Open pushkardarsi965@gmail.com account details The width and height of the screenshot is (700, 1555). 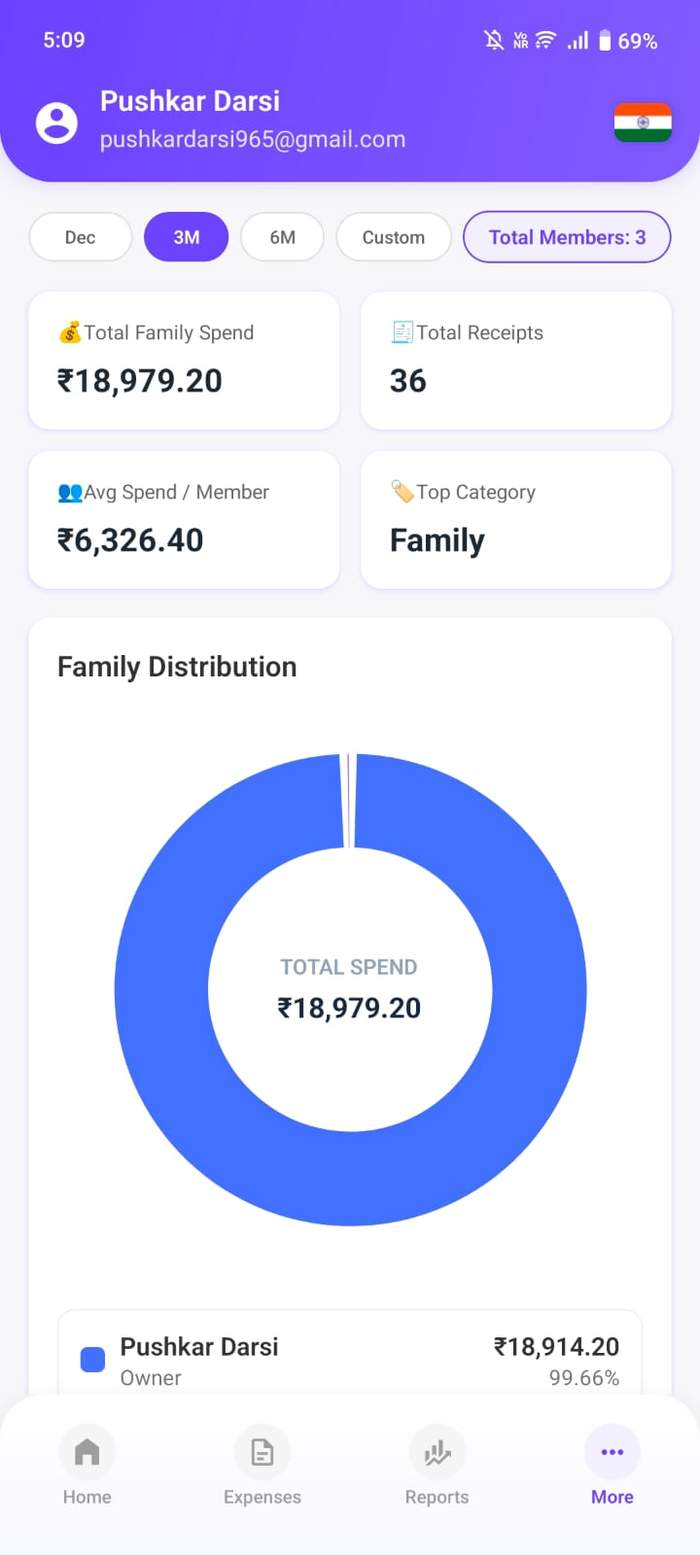[253, 139]
